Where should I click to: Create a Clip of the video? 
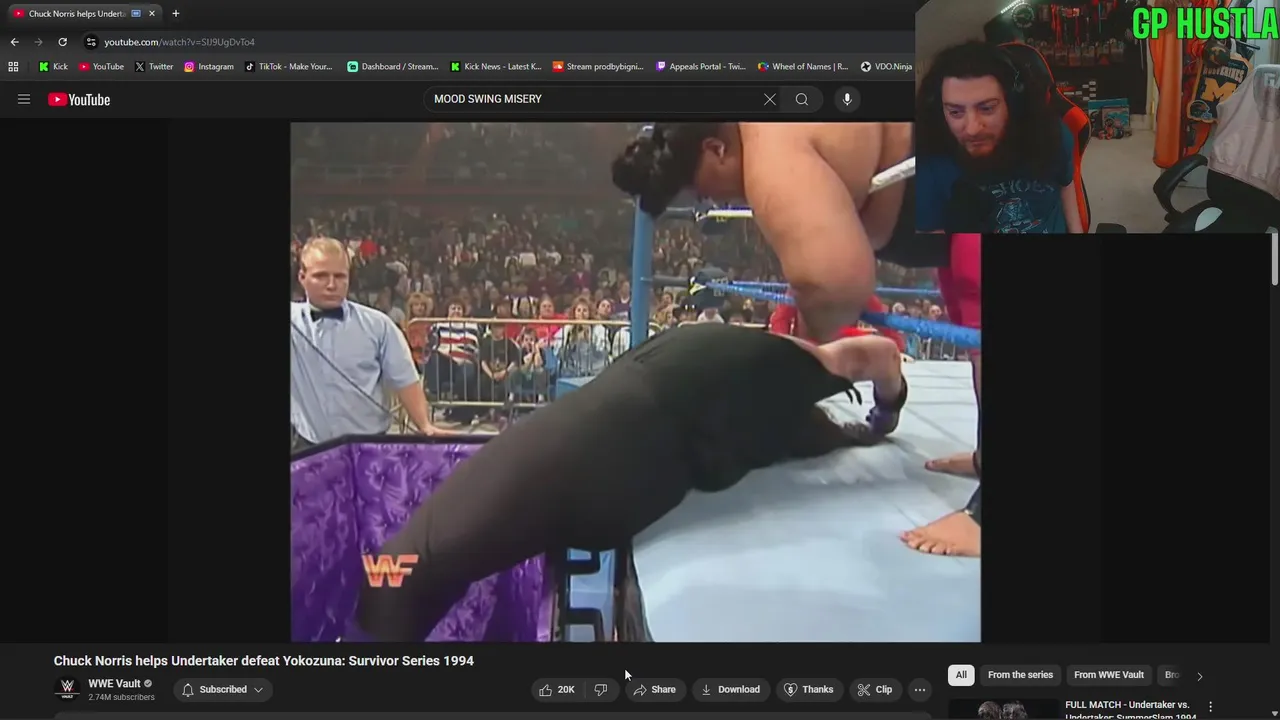874,689
